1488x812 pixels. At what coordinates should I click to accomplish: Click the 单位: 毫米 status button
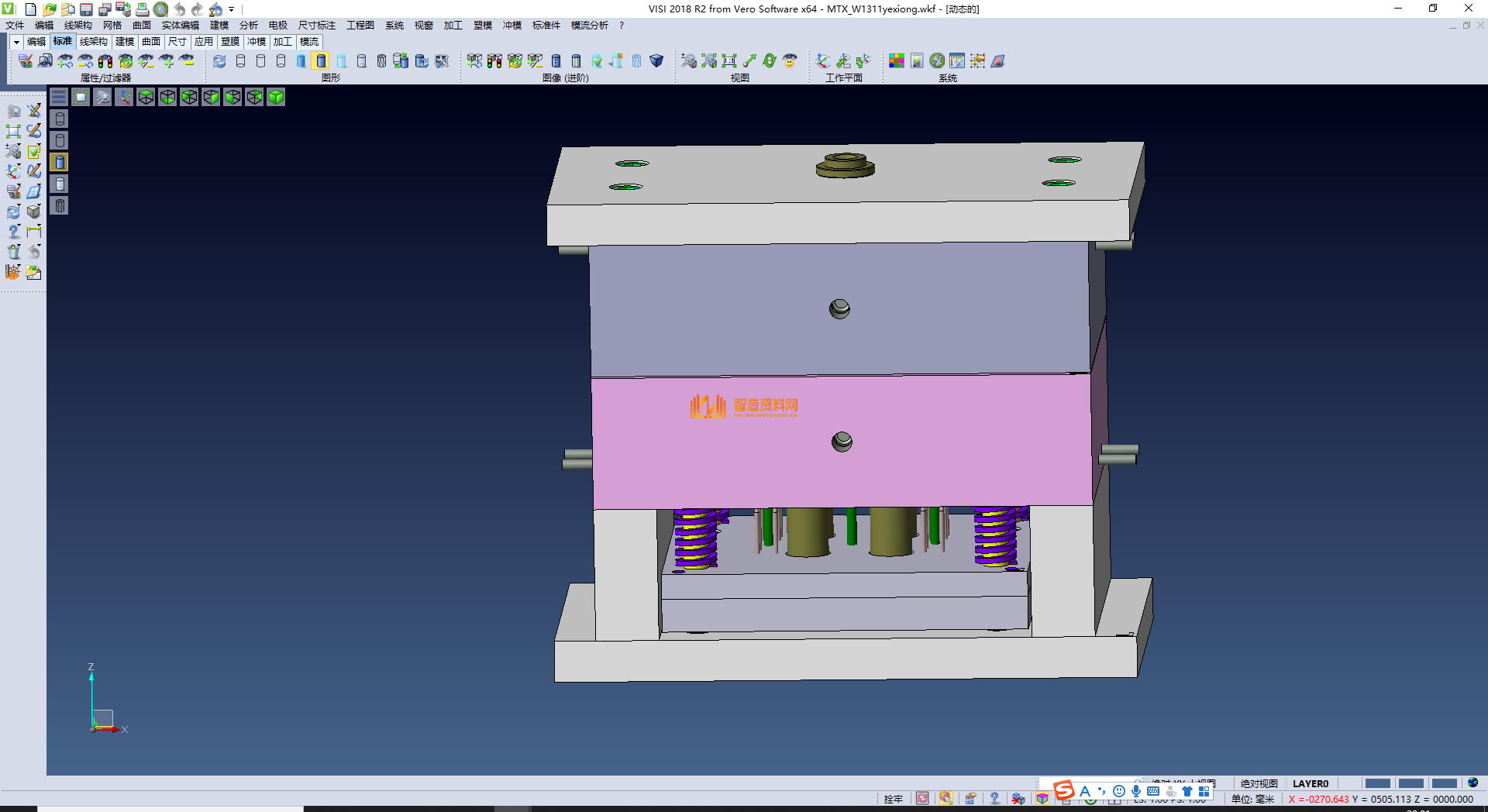tap(1252, 799)
